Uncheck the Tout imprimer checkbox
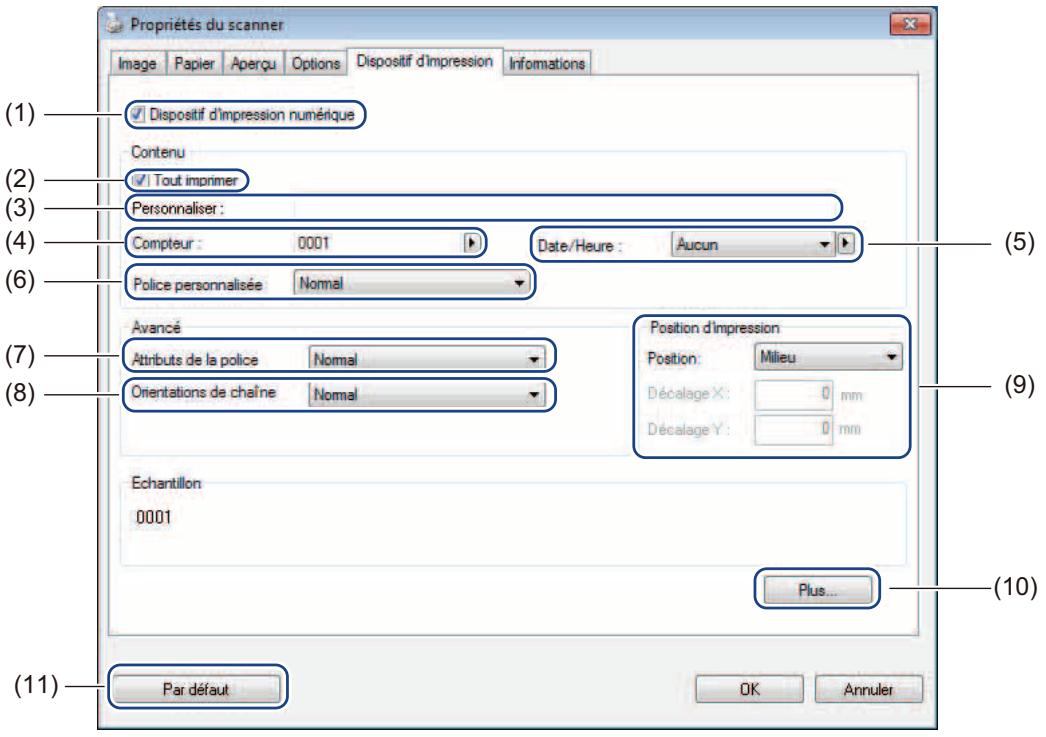1046x737 pixels. click(x=139, y=180)
